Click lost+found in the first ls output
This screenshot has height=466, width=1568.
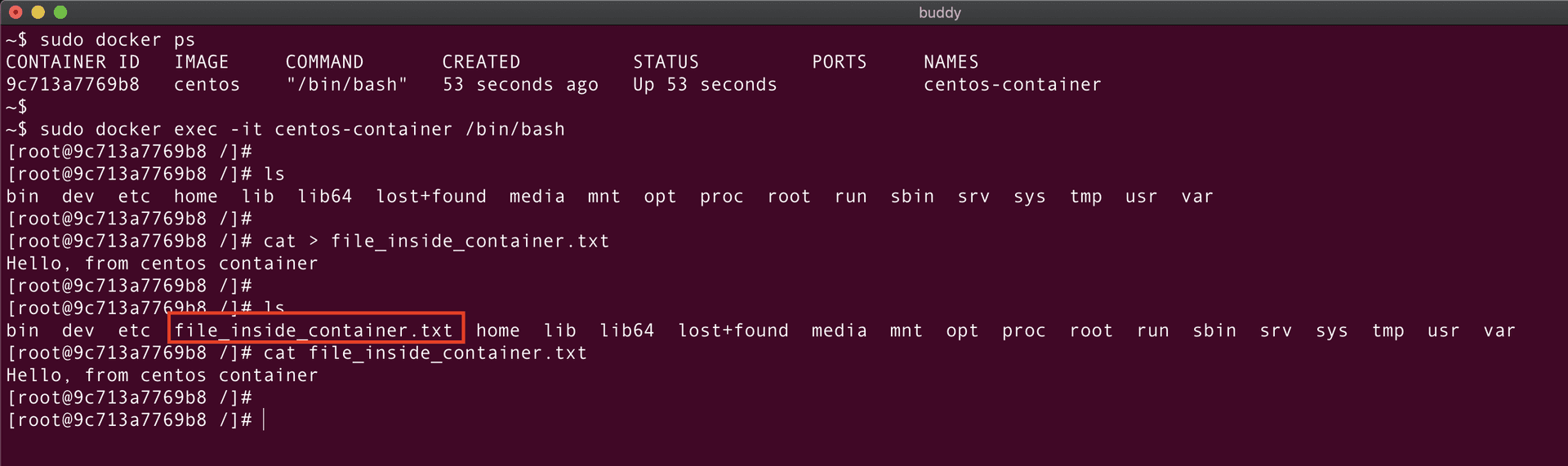[x=430, y=197]
